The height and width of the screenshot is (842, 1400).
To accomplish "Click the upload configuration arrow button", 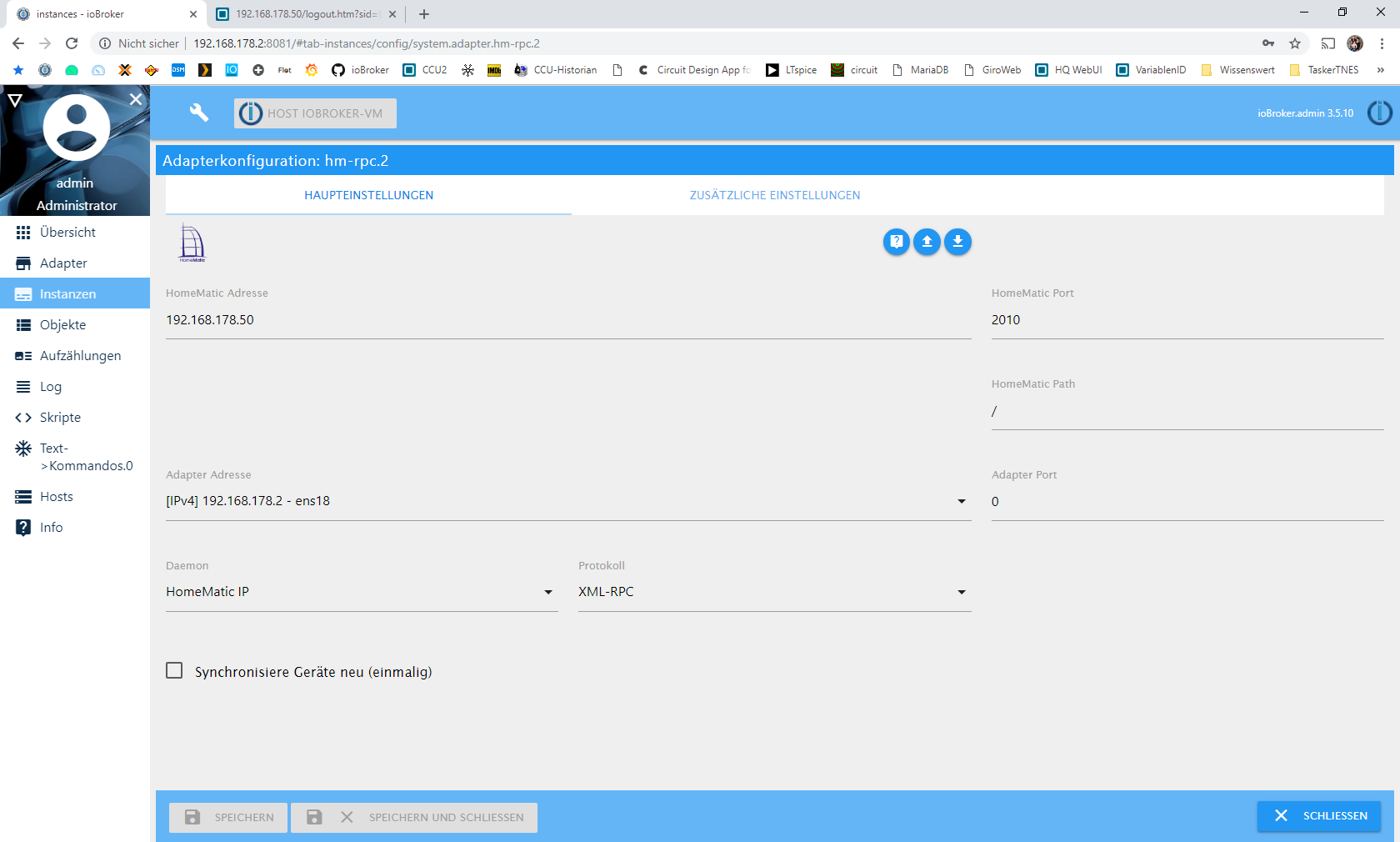I will coord(927,242).
